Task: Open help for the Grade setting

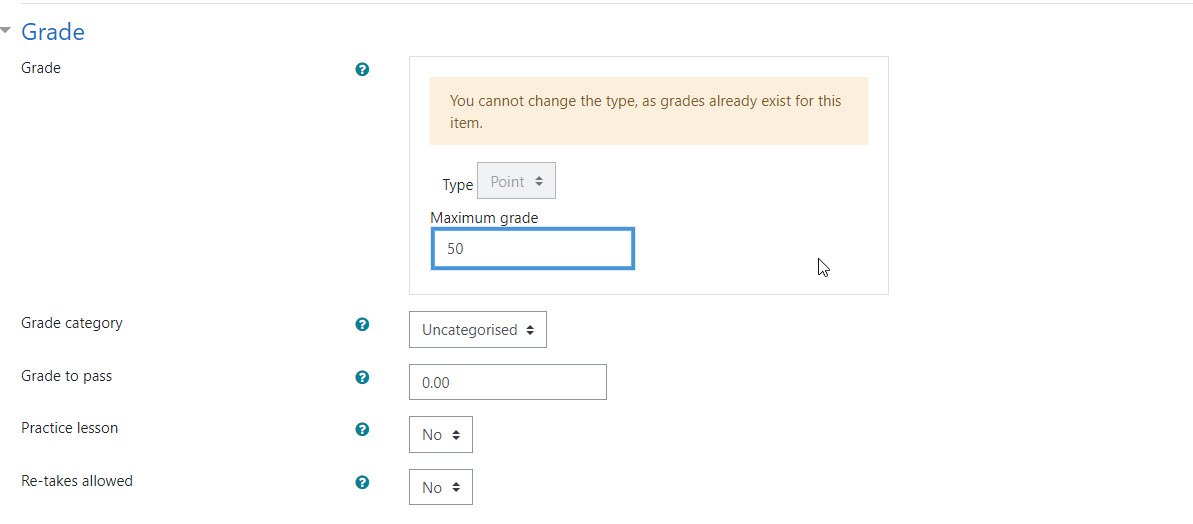Action: click(362, 70)
